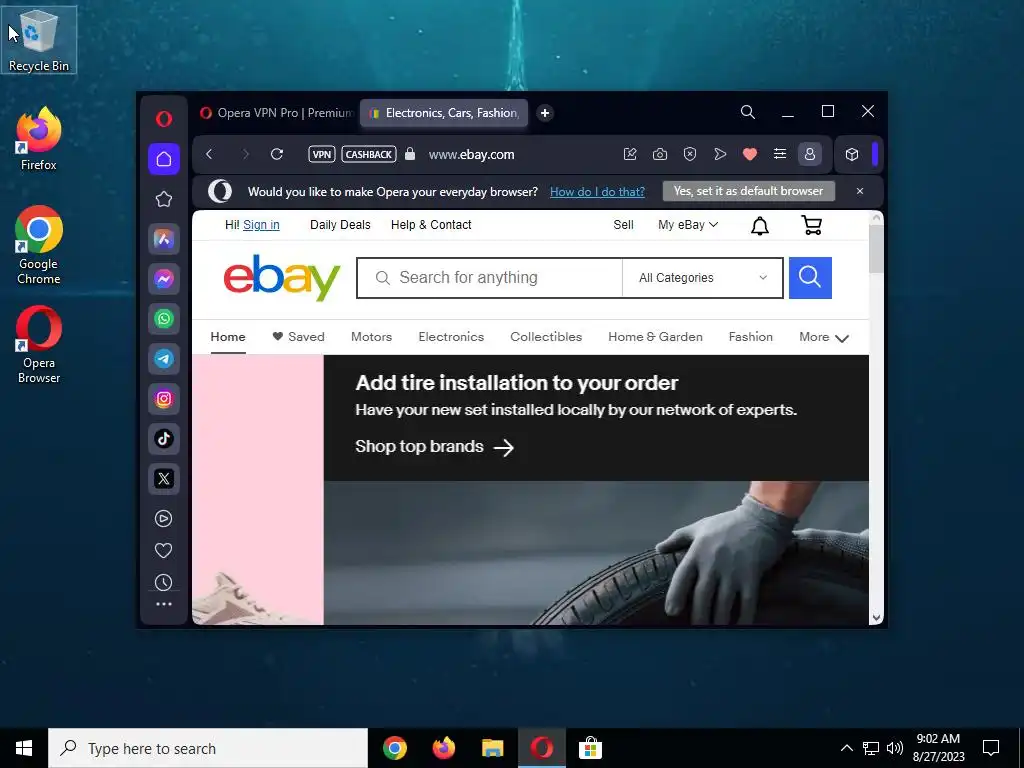The height and width of the screenshot is (768, 1024).
Task: Expand the My eBay dropdown
Action: click(x=688, y=225)
